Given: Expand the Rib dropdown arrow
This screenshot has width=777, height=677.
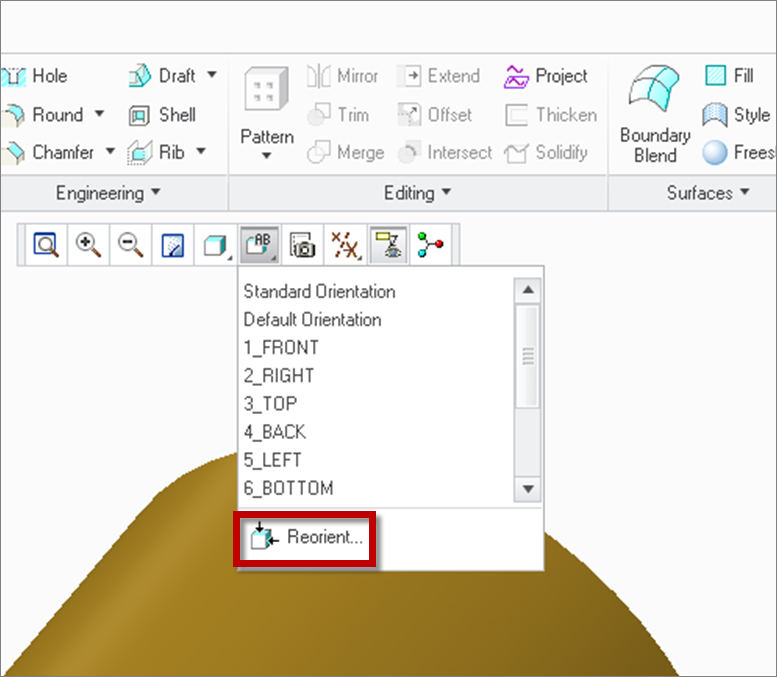Looking at the screenshot, I should pyautogui.click(x=201, y=151).
